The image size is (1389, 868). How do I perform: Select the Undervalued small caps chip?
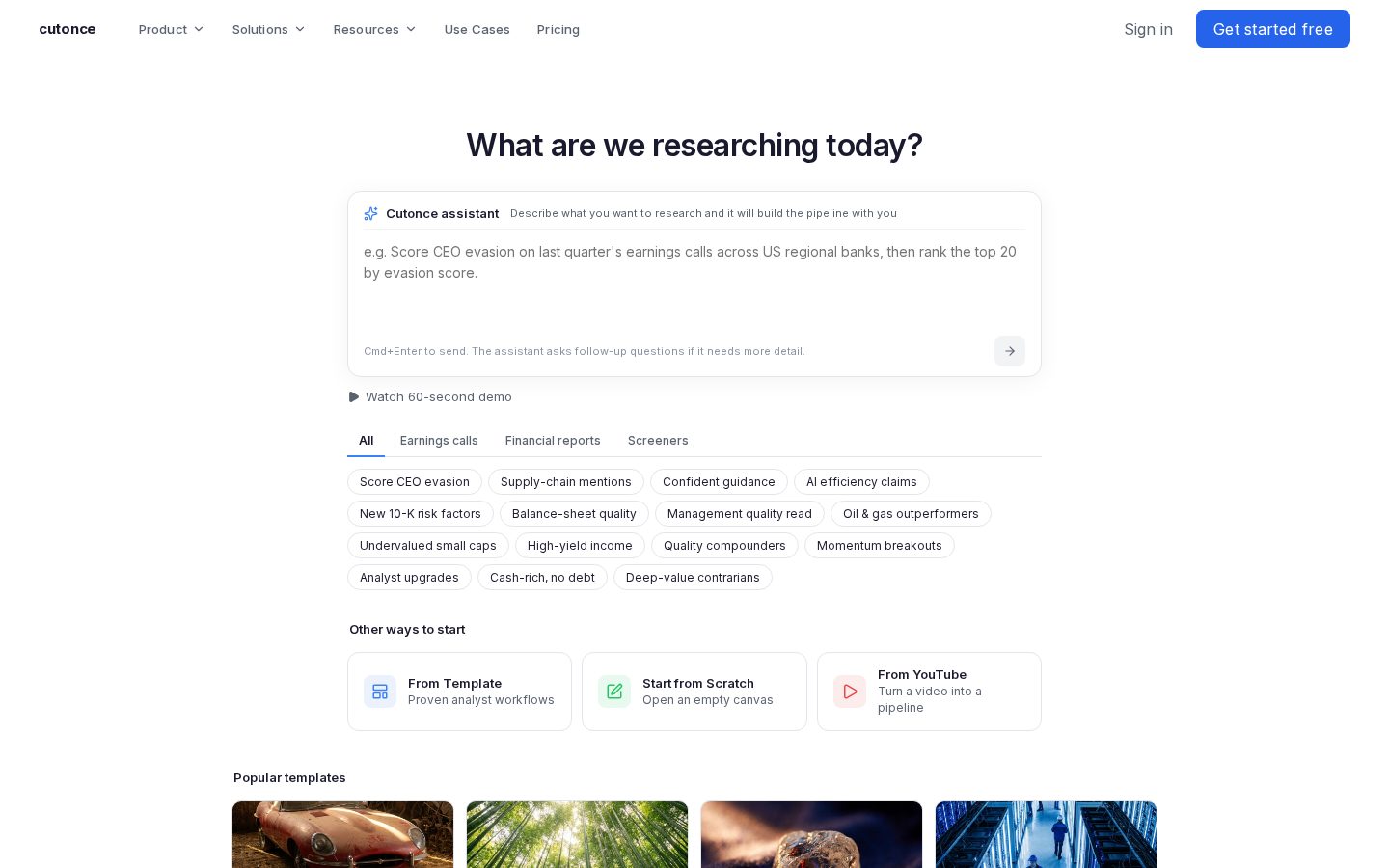click(x=428, y=546)
